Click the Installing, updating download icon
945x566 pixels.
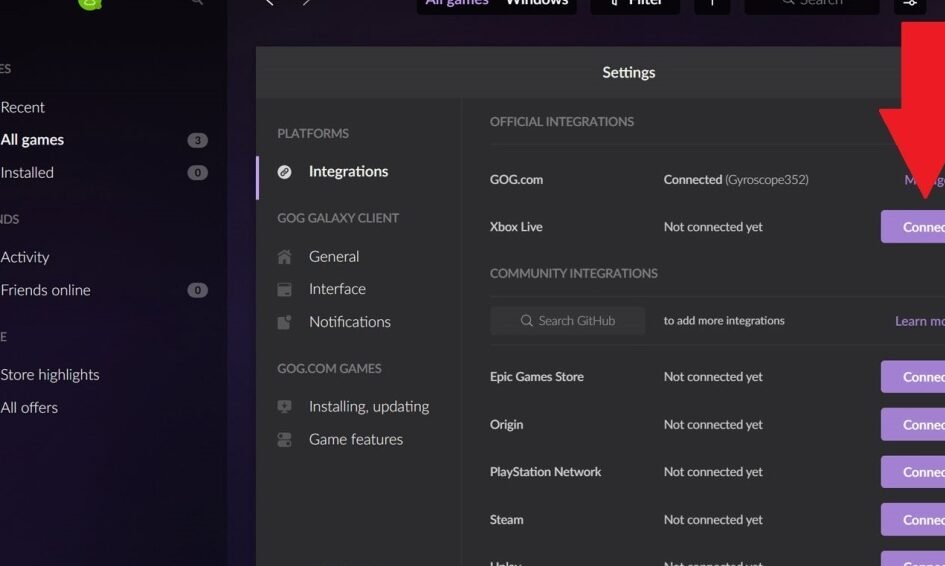point(284,407)
